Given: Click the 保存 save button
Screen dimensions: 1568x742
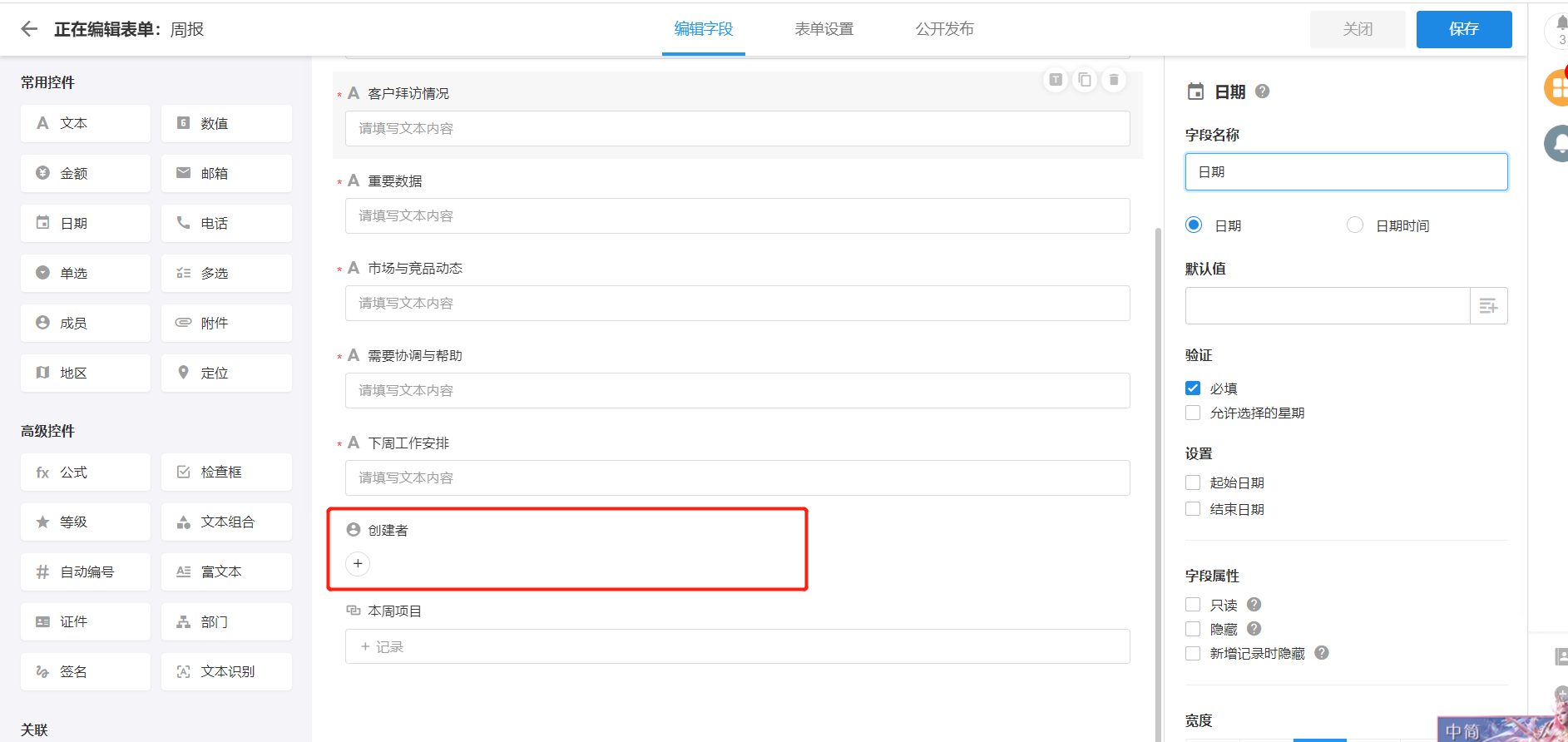Looking at the screenshot, I should pos(1464,29).
